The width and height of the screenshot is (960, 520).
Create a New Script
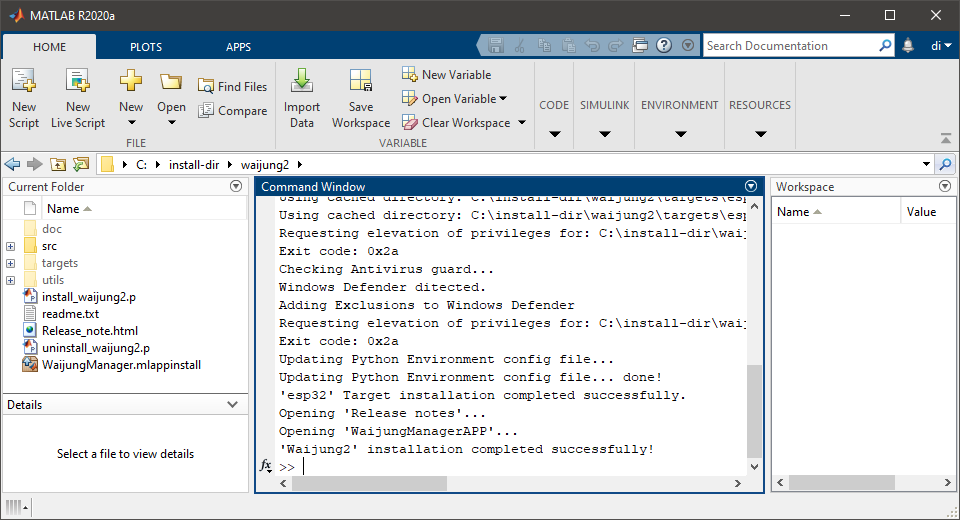point(24,98)
